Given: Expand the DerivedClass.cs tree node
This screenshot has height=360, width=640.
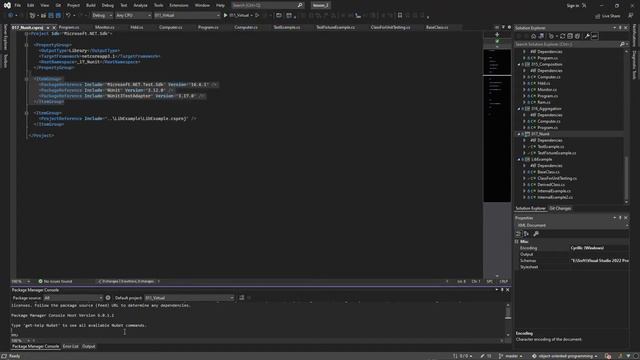Looking at the screenshot, I should pyautogui.click(x=524, y=185).
